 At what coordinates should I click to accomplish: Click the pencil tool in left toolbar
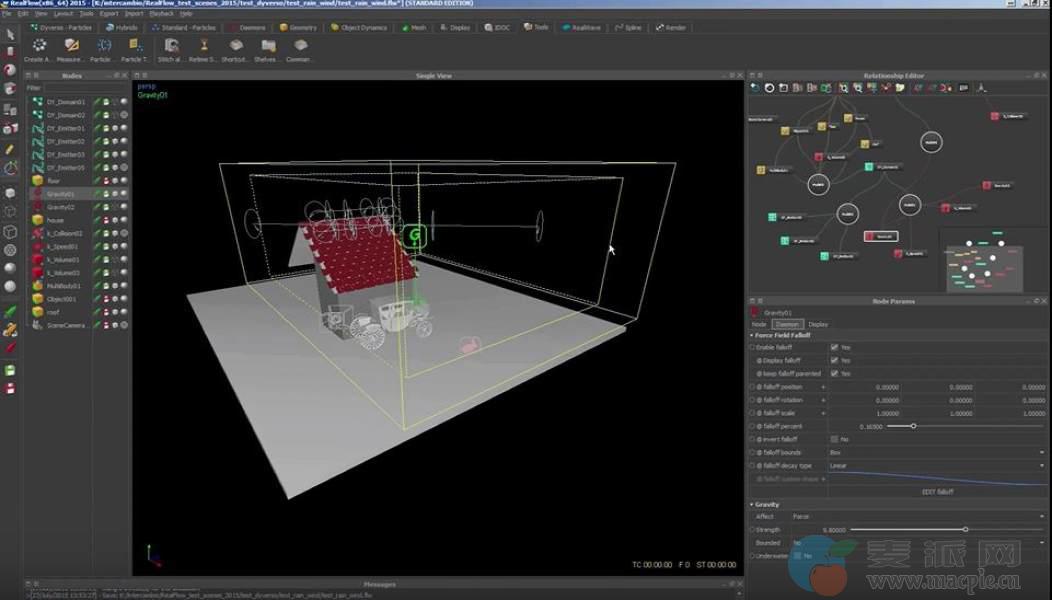coord(10,149)
